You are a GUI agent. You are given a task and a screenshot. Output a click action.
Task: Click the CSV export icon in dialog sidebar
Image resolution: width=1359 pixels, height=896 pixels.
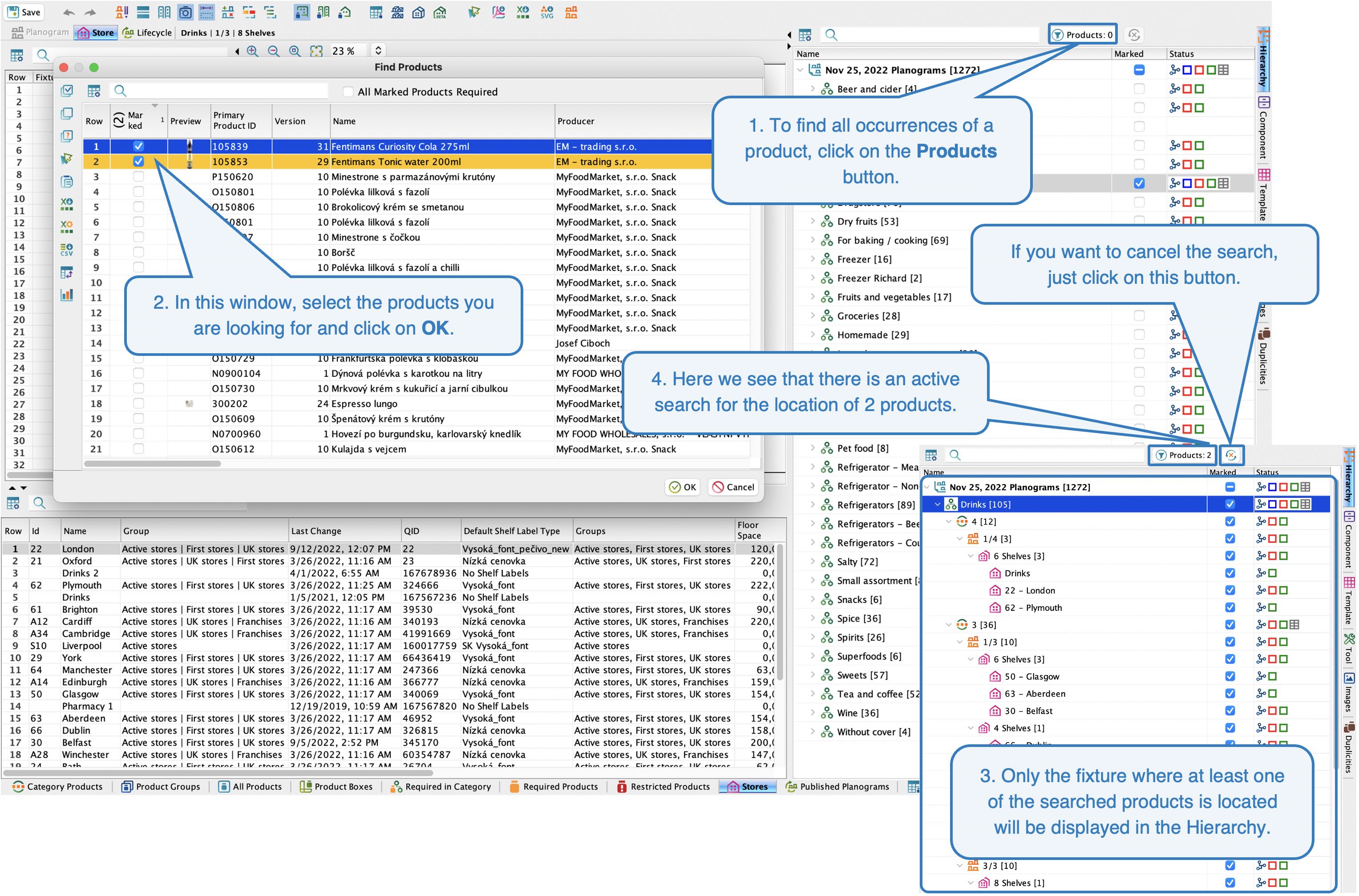(67, 250)
